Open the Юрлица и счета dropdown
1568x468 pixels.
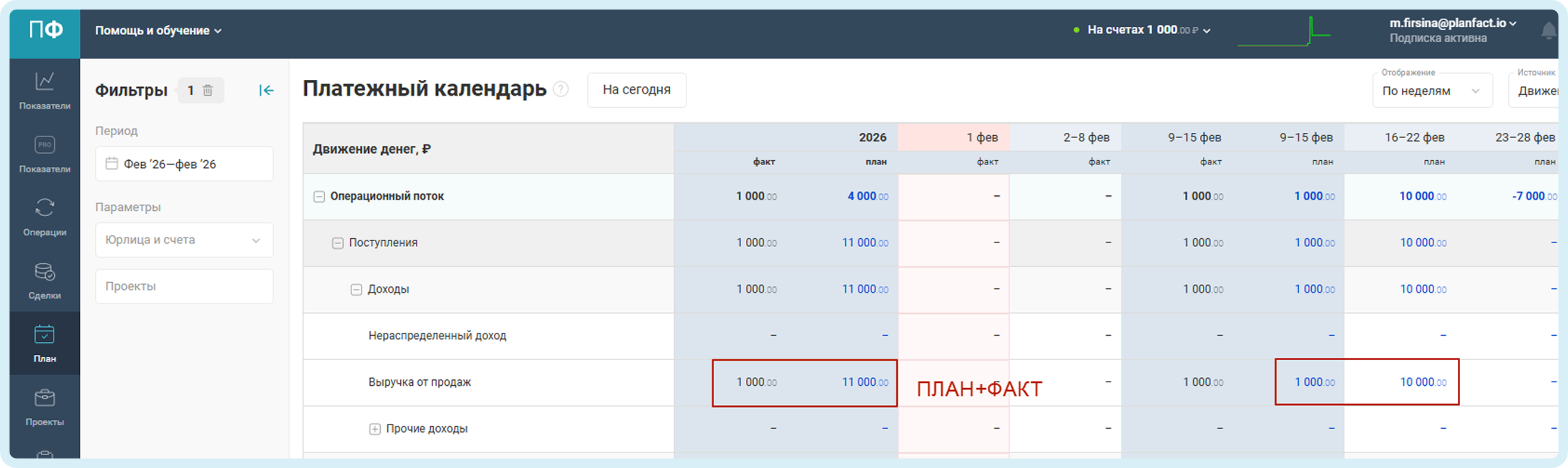click(x=184, y=241)
